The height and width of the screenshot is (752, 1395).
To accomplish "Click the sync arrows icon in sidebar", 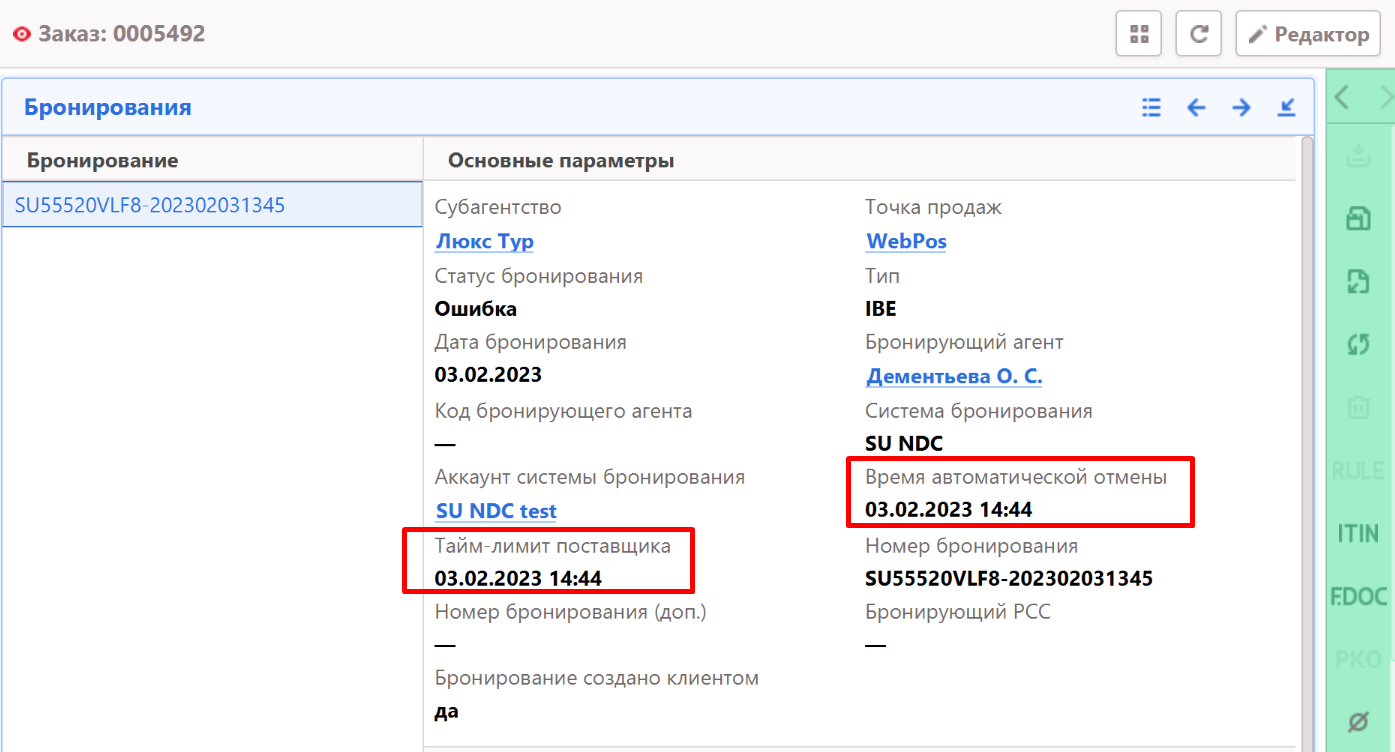I will (1358, 344).
